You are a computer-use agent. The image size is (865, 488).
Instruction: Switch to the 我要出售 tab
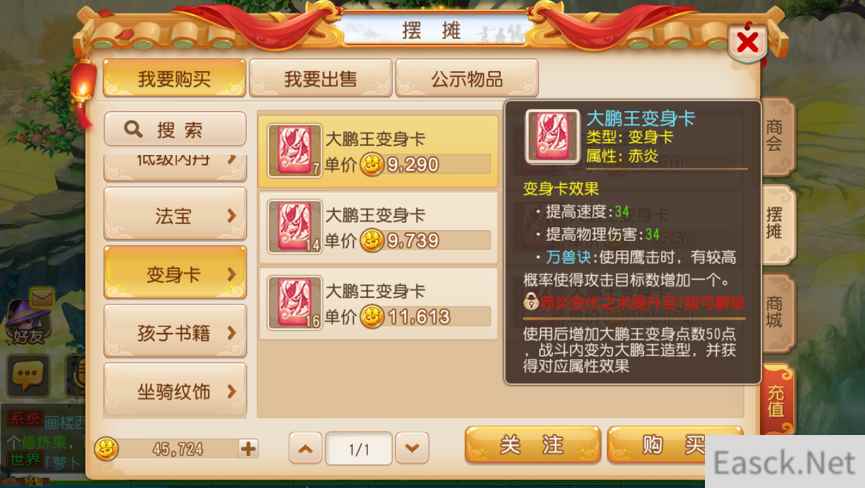coord(321,79)
